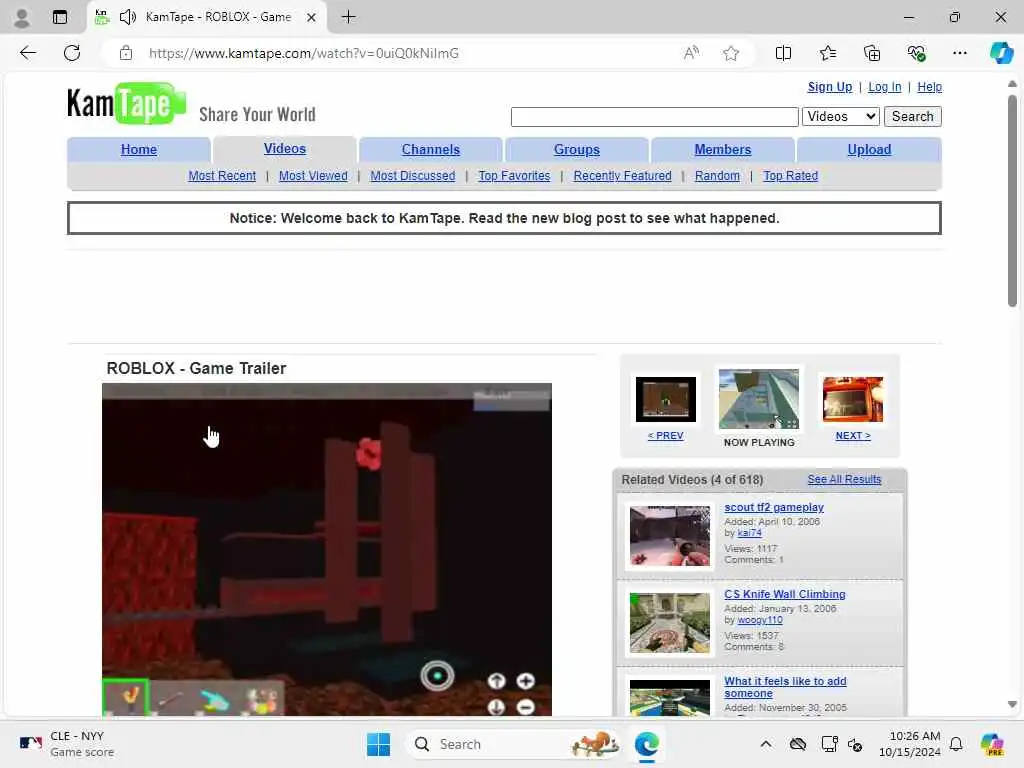The width and height of the screenshot is (1024, 768).
Task: Open the Collections icon
Action: tap(872, 53)
